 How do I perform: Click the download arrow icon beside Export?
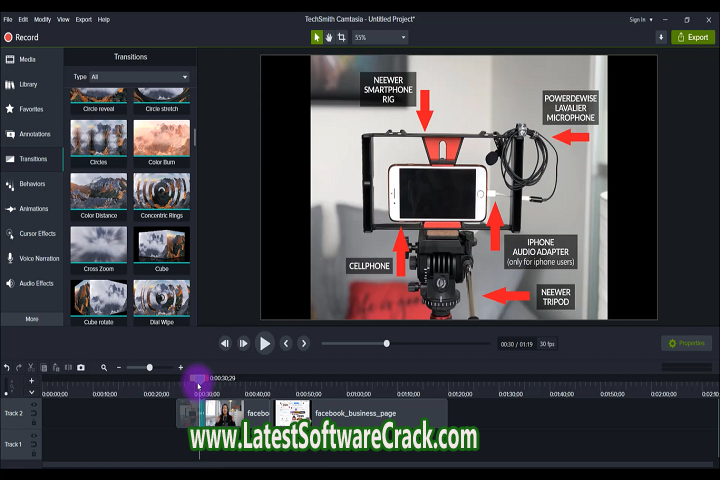[x=660, y=37]
